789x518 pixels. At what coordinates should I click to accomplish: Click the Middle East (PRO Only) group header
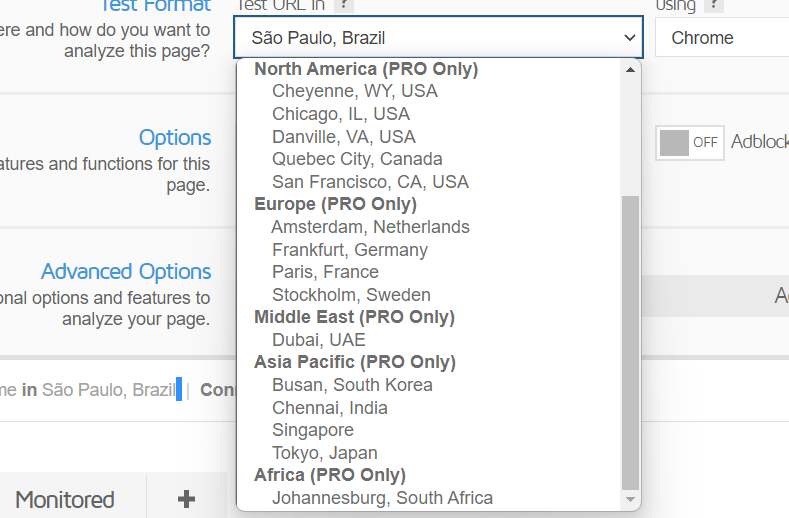(354, 317)
